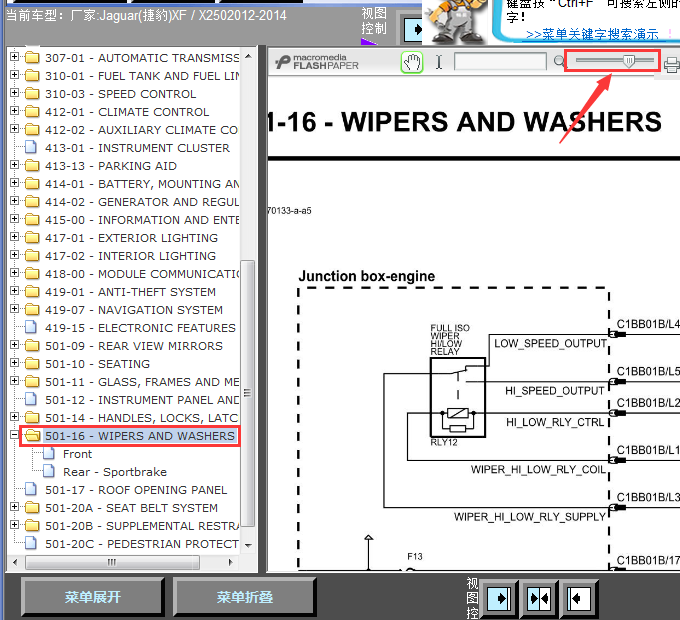This screenshot has width=680, height=620.
Task: Click the FlashPaper print icon
Action: (671, 65)
